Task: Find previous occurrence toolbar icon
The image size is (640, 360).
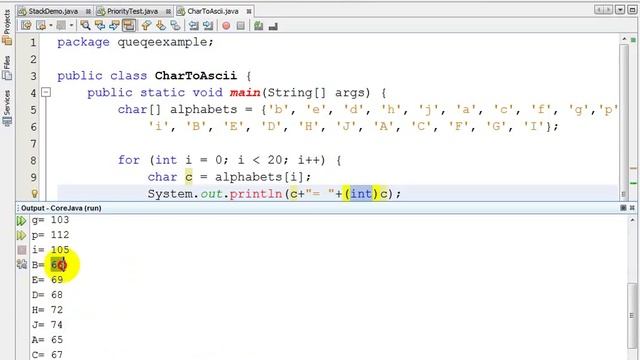Action: pos(100,26)
